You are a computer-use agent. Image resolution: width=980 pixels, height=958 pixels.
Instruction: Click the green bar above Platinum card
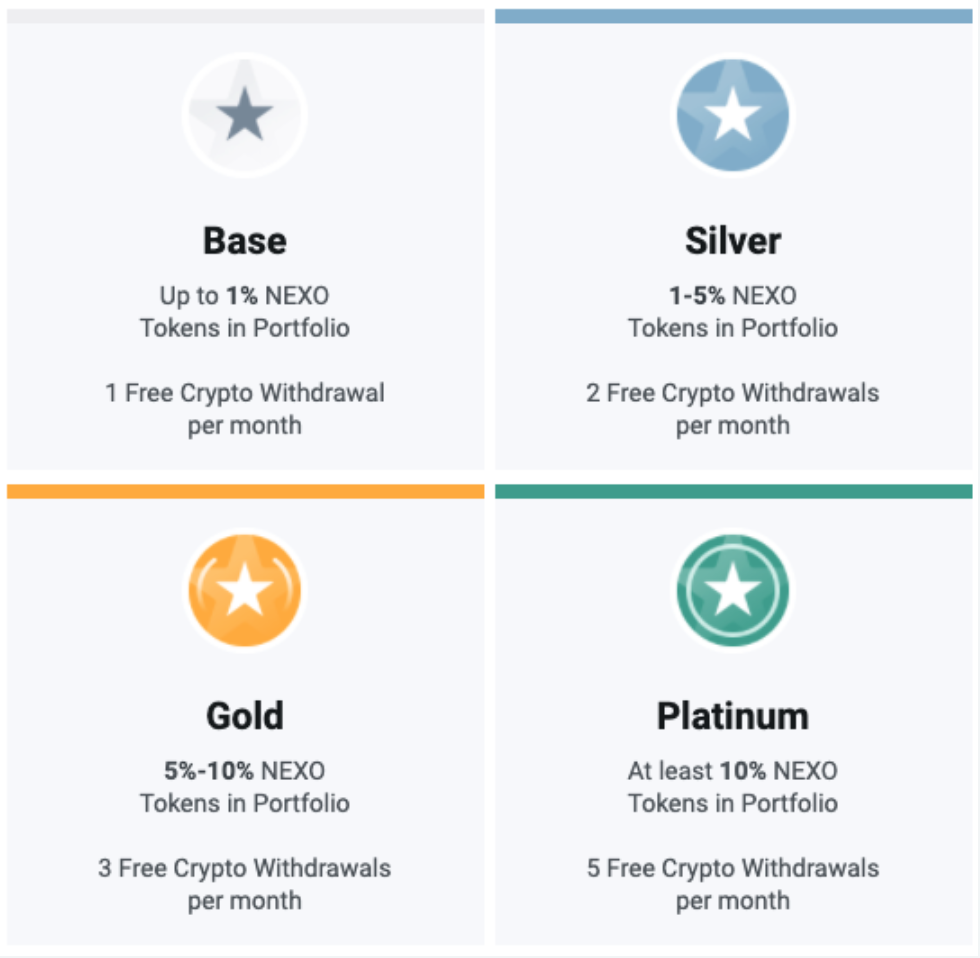[x=733, y=491]
